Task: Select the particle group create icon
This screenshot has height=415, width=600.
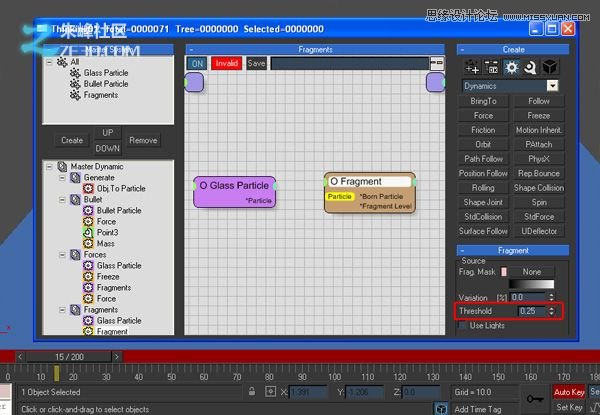Action: pyautogui.click(x=472, y=67)
